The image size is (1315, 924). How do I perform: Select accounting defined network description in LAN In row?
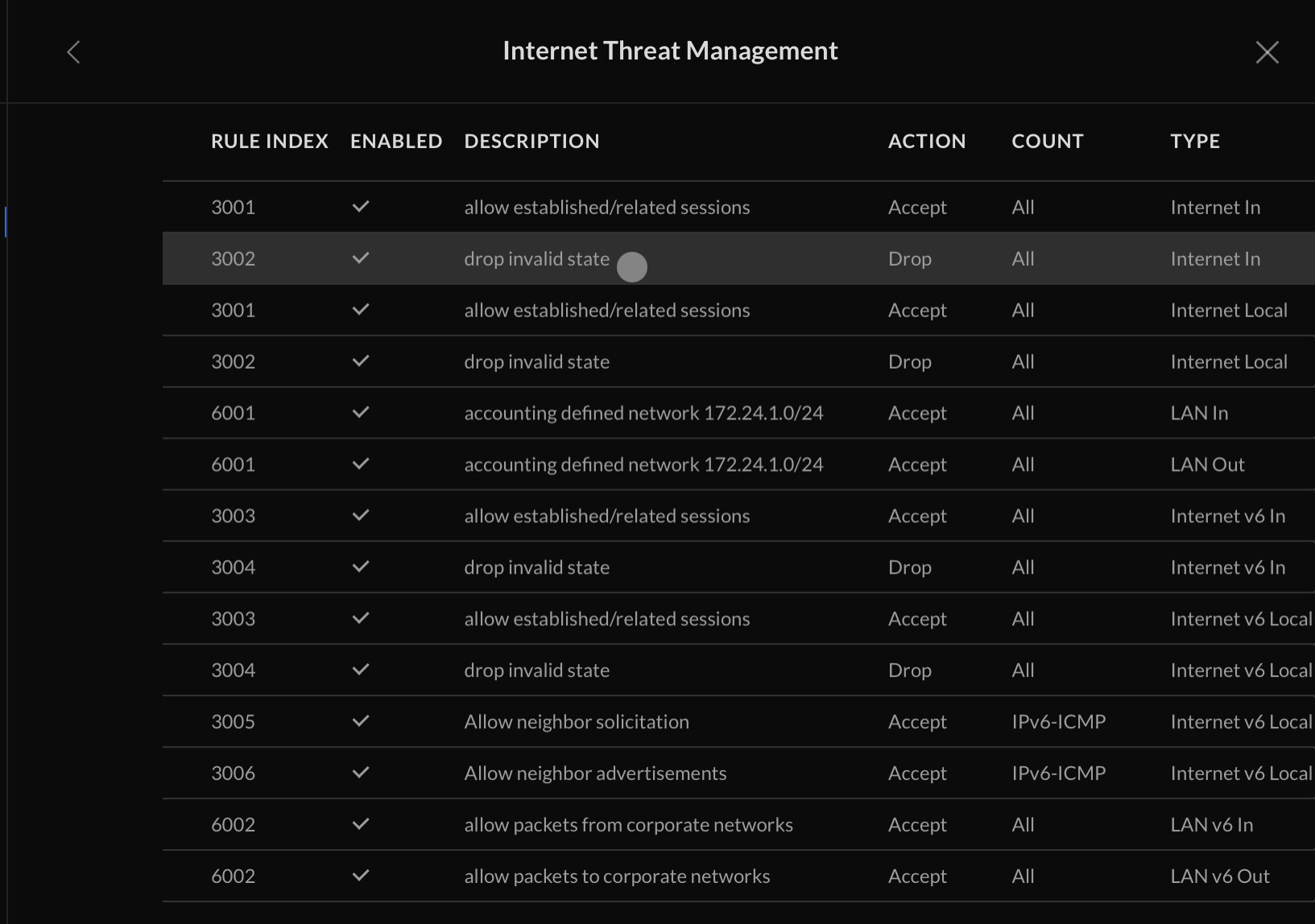(644, 413)
